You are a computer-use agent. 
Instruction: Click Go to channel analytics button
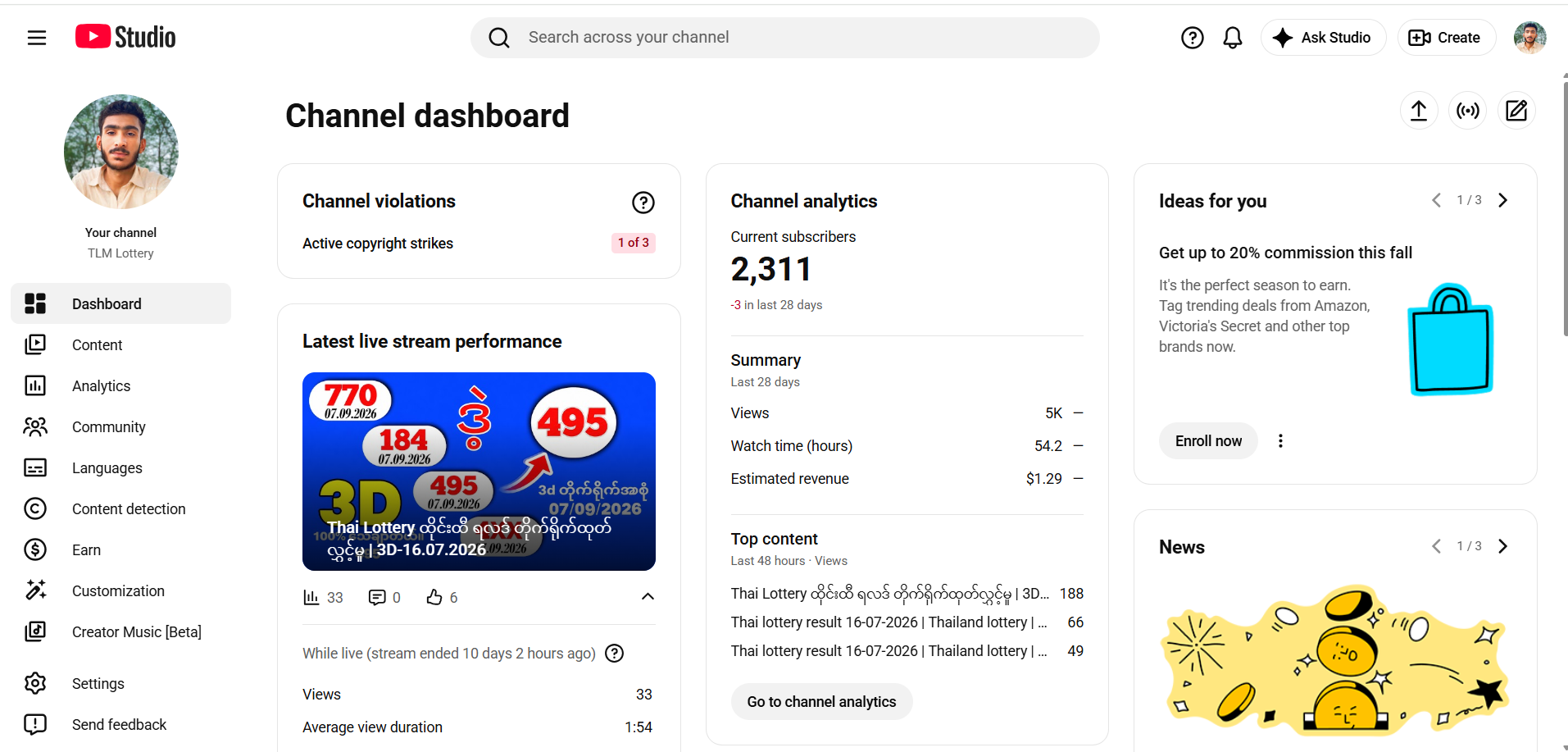821,702
